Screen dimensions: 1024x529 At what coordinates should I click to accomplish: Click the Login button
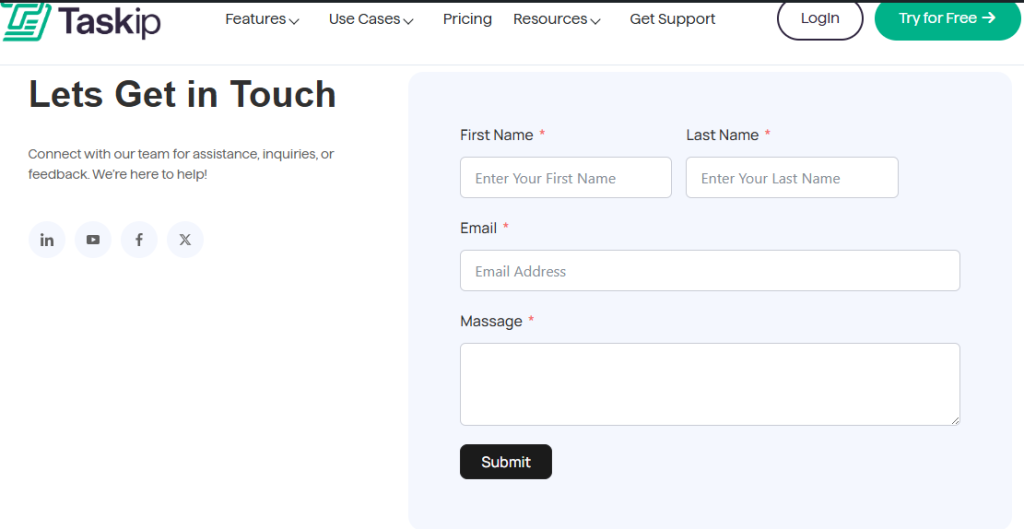click(x=819, y=18)
